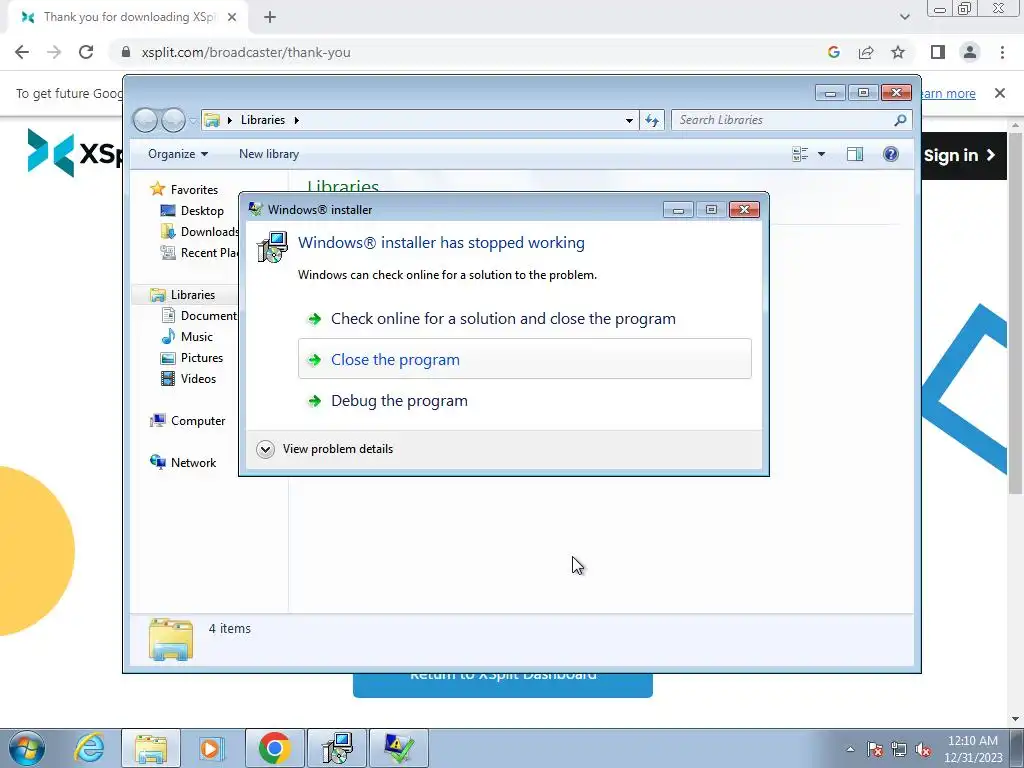Click Learn more link in info bar
The height and width of the screenshot is (768, 1024).
point(948,93)
